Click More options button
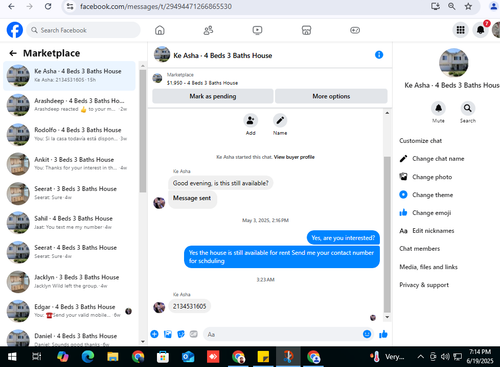Screen dimensions: 500x367 331,96
